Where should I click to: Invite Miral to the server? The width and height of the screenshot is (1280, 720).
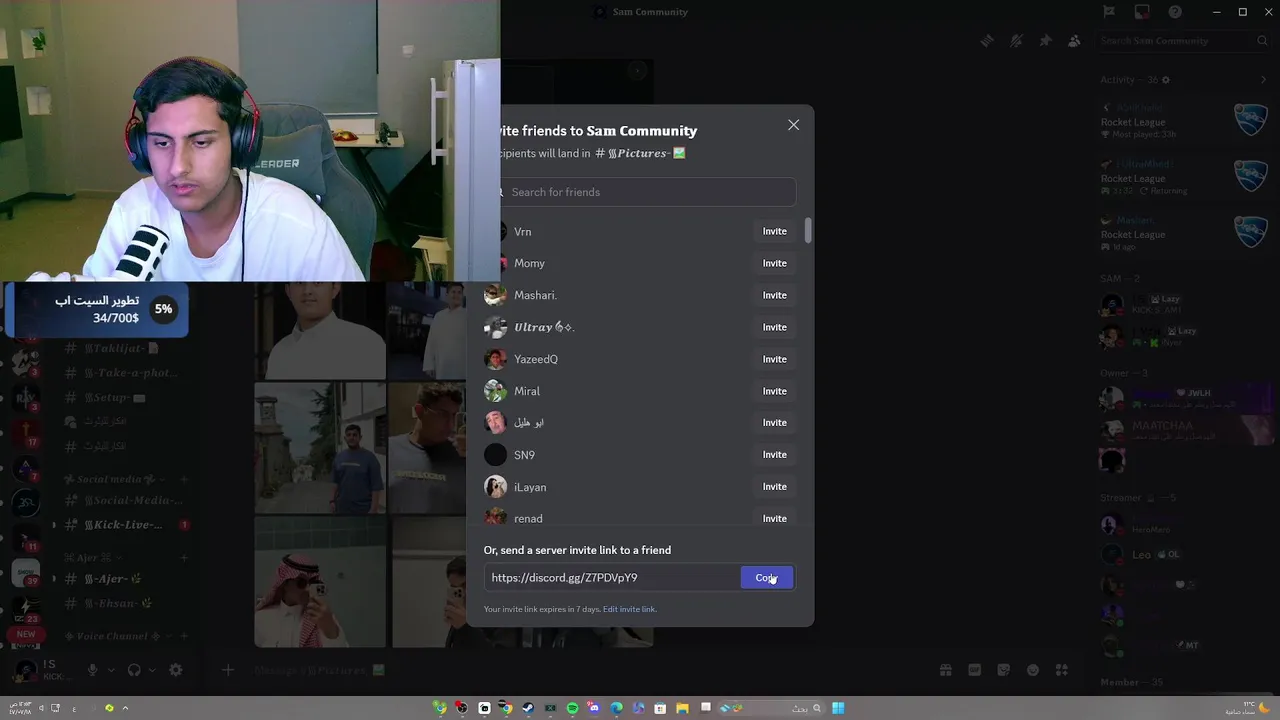coord(775,391)
